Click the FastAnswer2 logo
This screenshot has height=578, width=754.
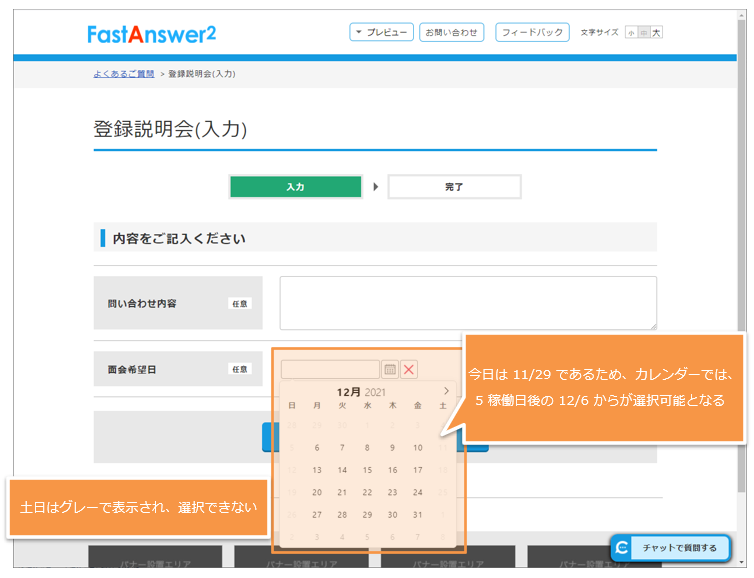pyautogui.click(x=151, y=33)
